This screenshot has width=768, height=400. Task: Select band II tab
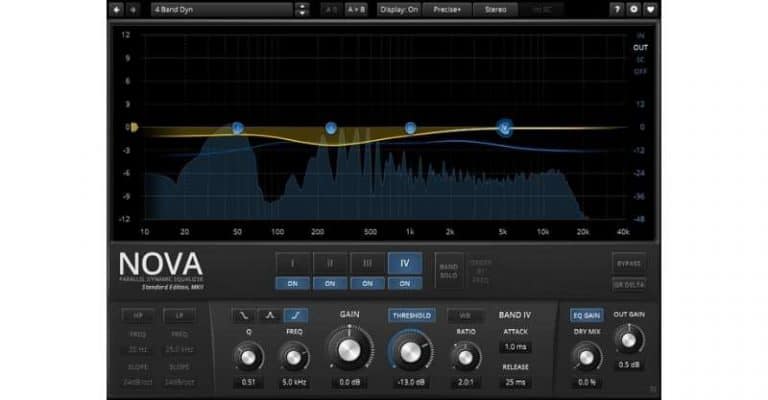(330, 263)
